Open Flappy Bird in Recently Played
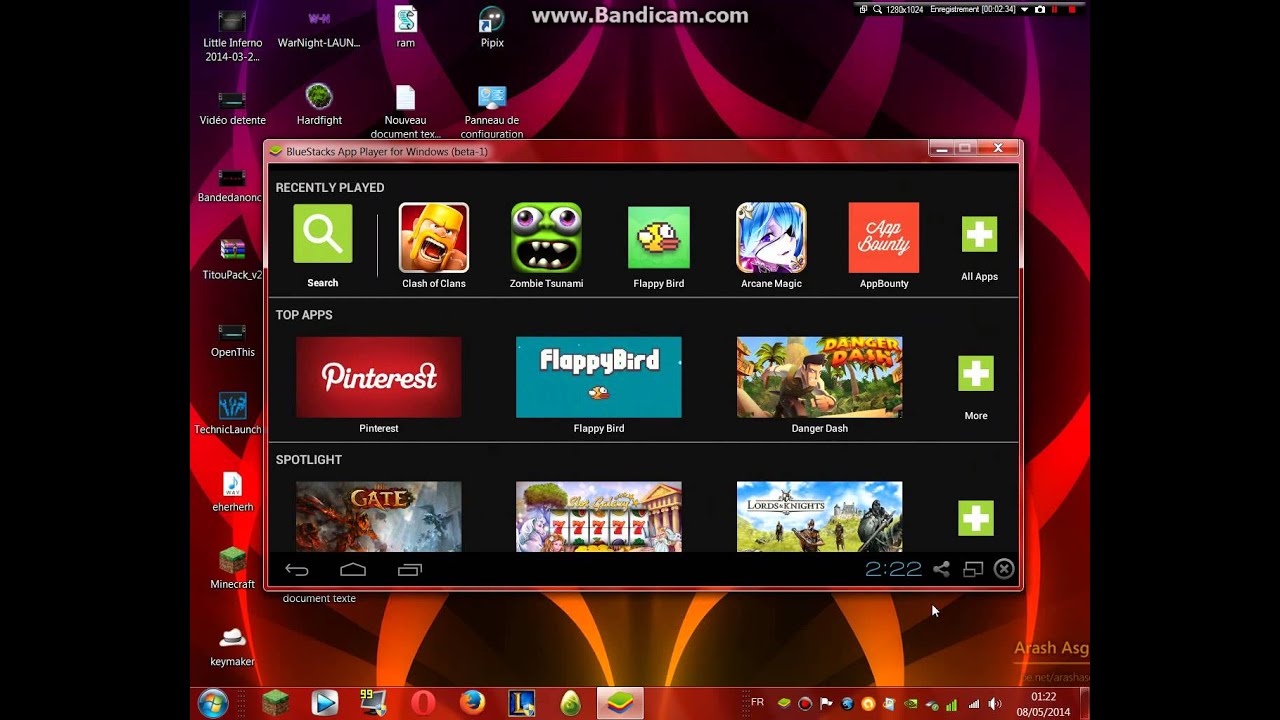The image size is (1280, 720). tap(659, 238)
